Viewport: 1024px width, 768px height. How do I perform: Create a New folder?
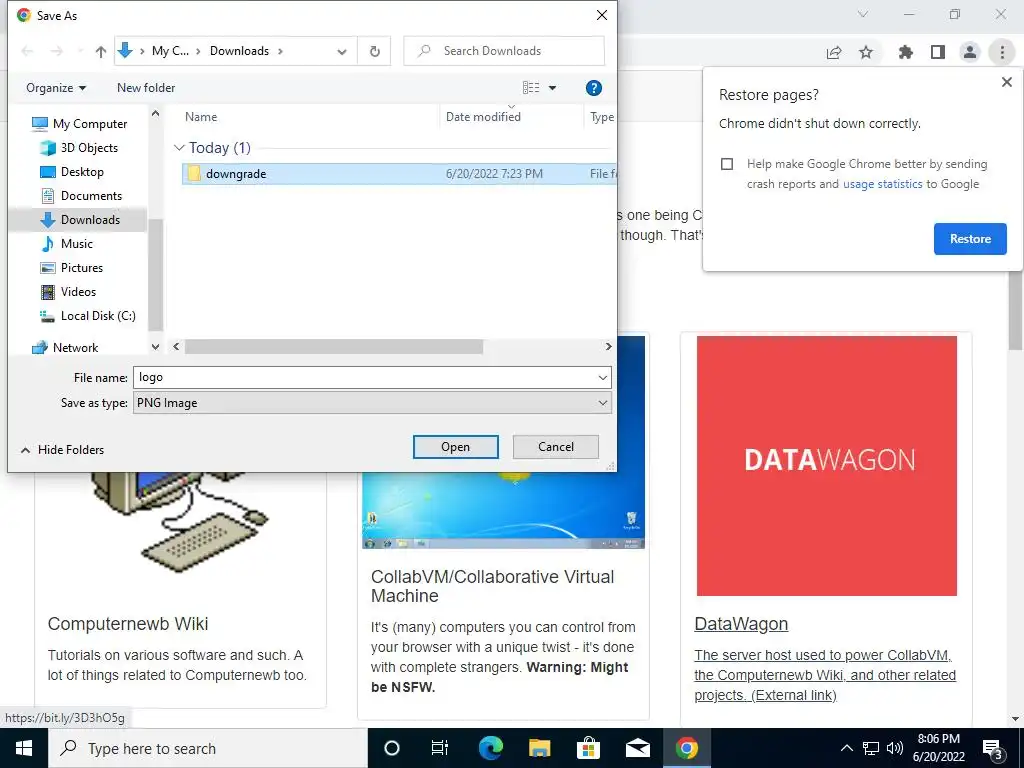pyautogui.click(x=146, y=88)
